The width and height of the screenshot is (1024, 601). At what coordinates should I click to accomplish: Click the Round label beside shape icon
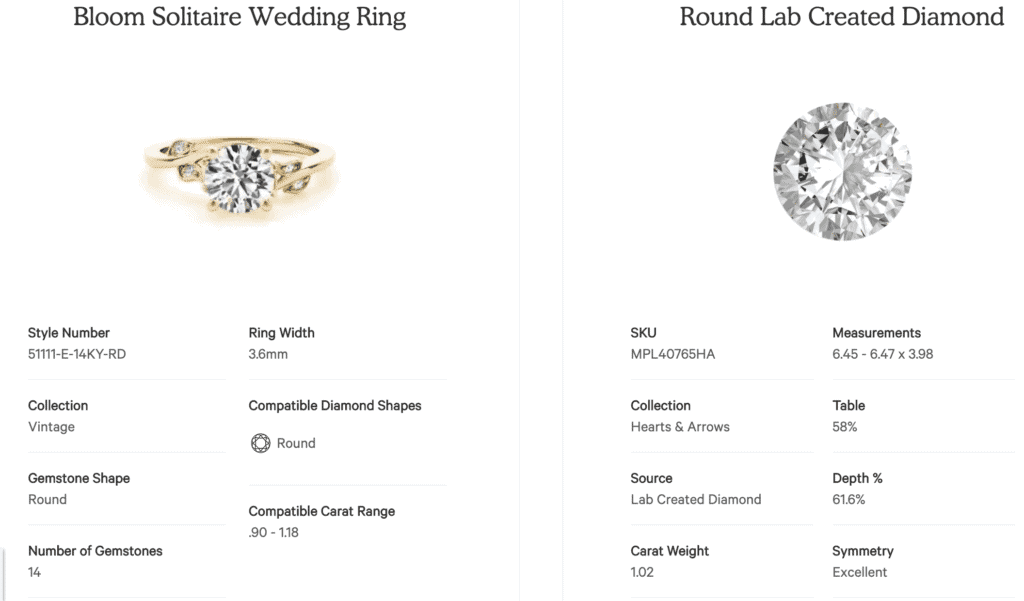pyautogui.click(x=296, y=443)
